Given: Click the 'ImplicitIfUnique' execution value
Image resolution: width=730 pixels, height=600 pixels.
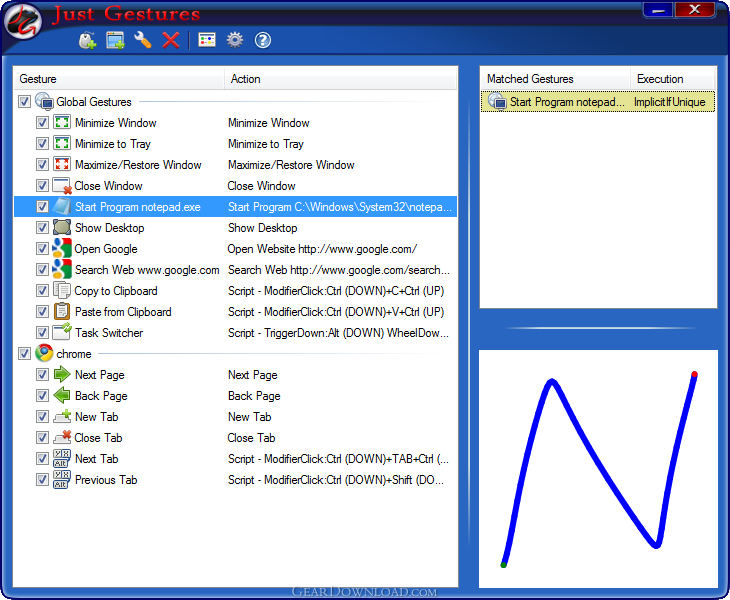Looking at the screenshot, I should pos(669,101).
